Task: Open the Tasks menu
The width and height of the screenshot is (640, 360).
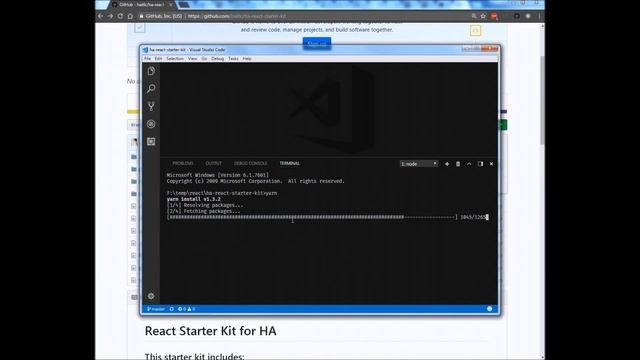Action: pos(233,59)
